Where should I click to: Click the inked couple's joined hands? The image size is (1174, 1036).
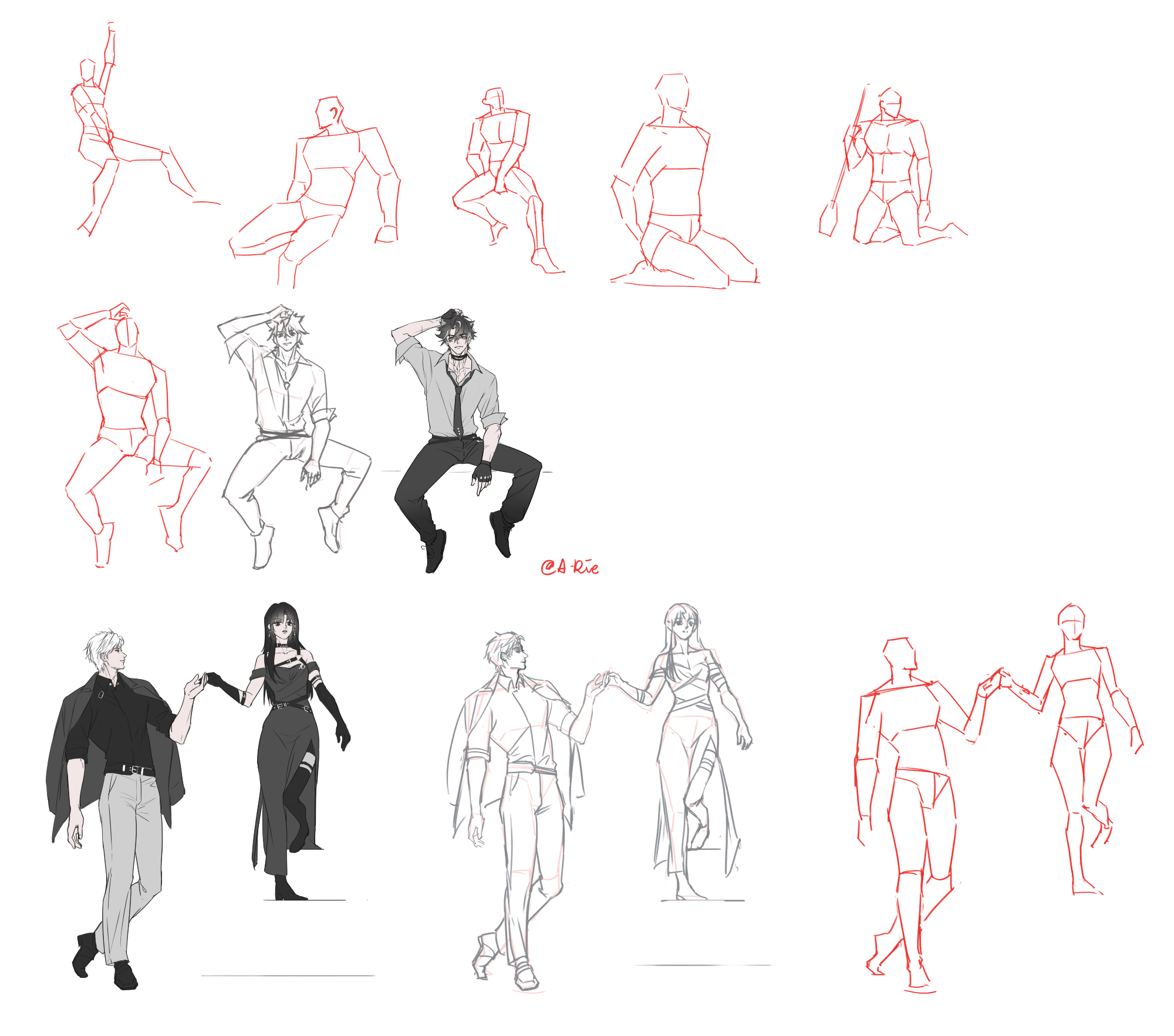[204, 680]
